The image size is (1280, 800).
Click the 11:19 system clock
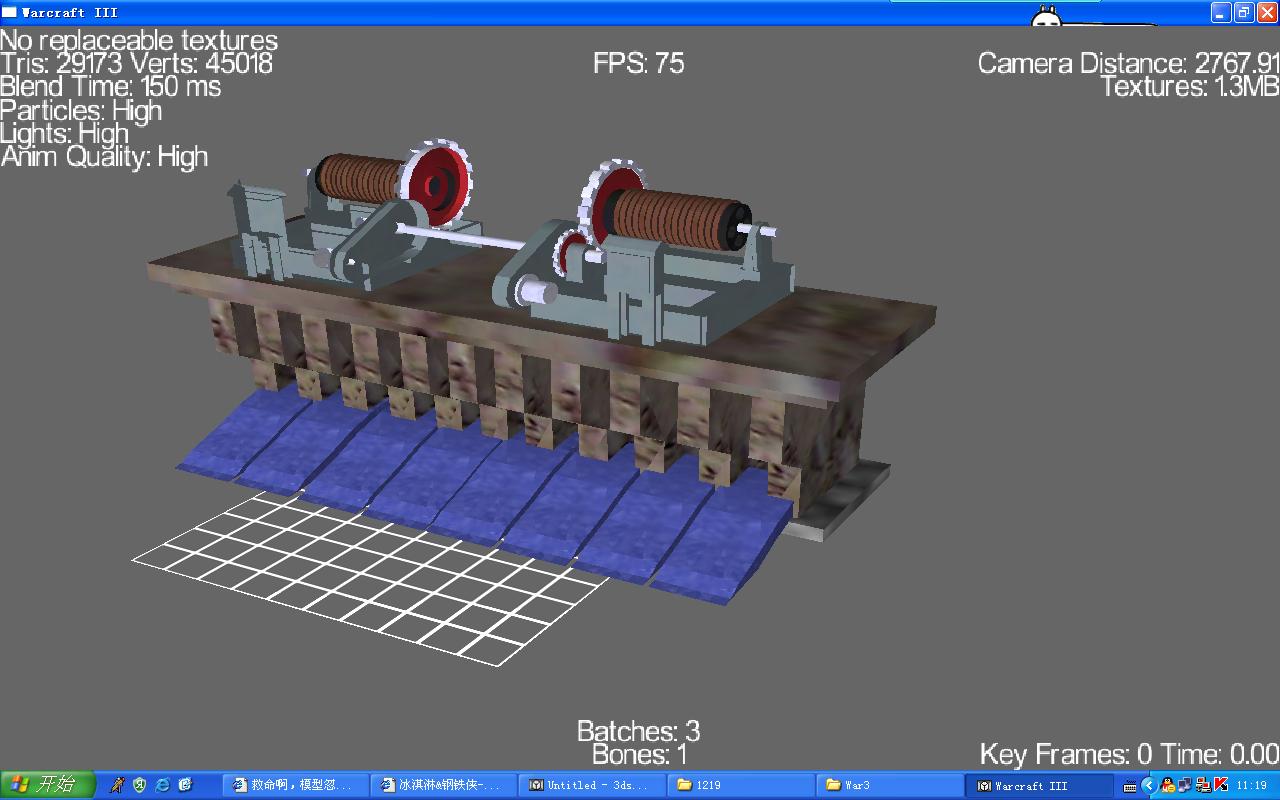(1252, 786)
